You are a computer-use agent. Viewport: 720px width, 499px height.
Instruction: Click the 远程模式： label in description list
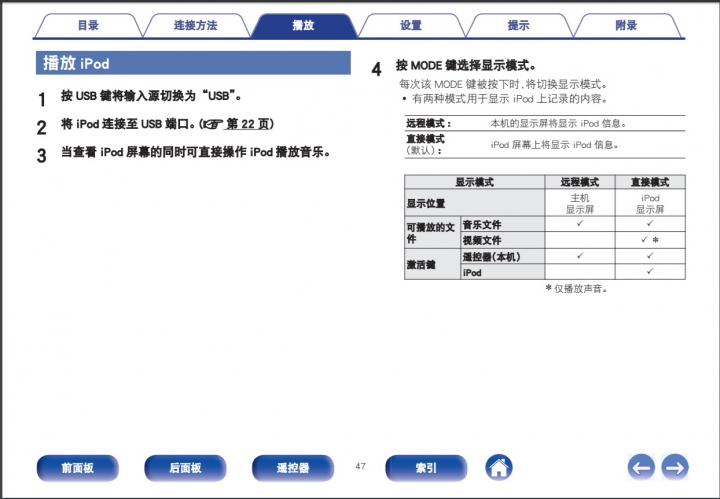coord(429,123)
